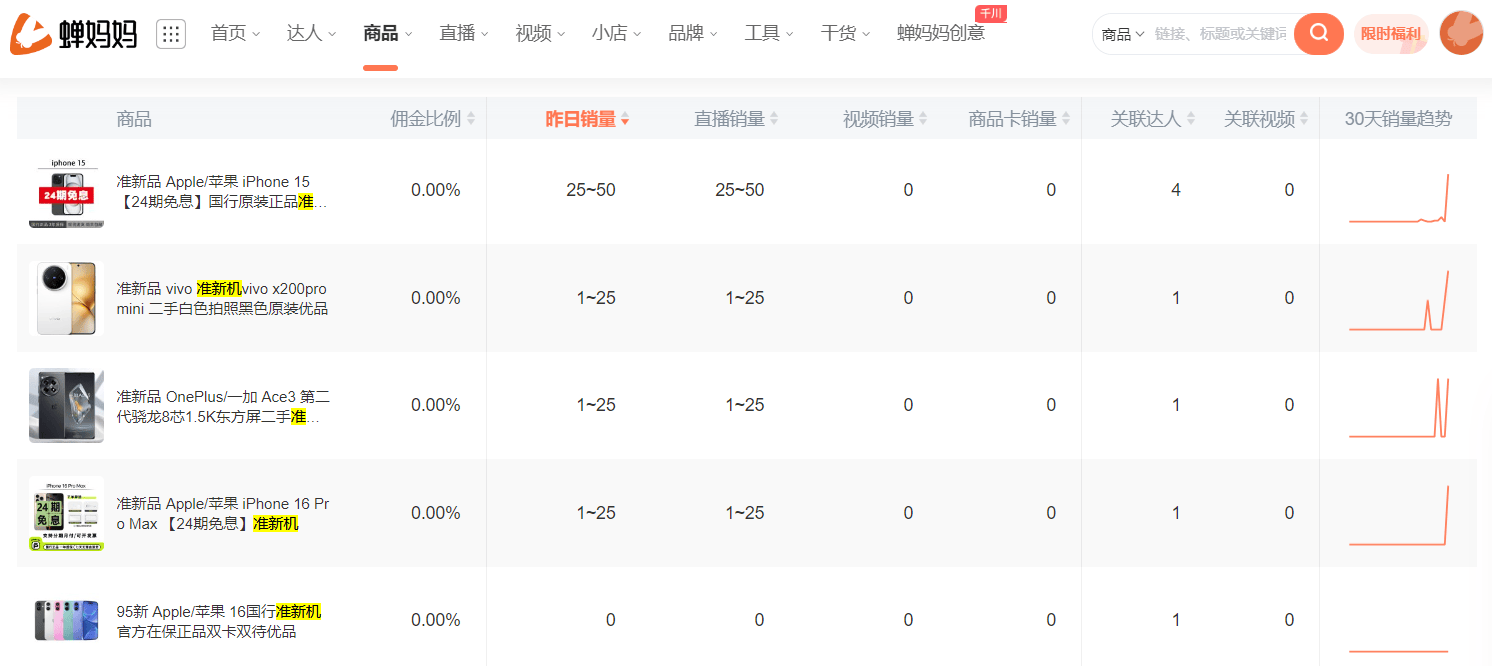Sort by 直播销量 sort arrows
Image resolution: width=1492 pixels, height=666 pixels.
coord(773,119)
